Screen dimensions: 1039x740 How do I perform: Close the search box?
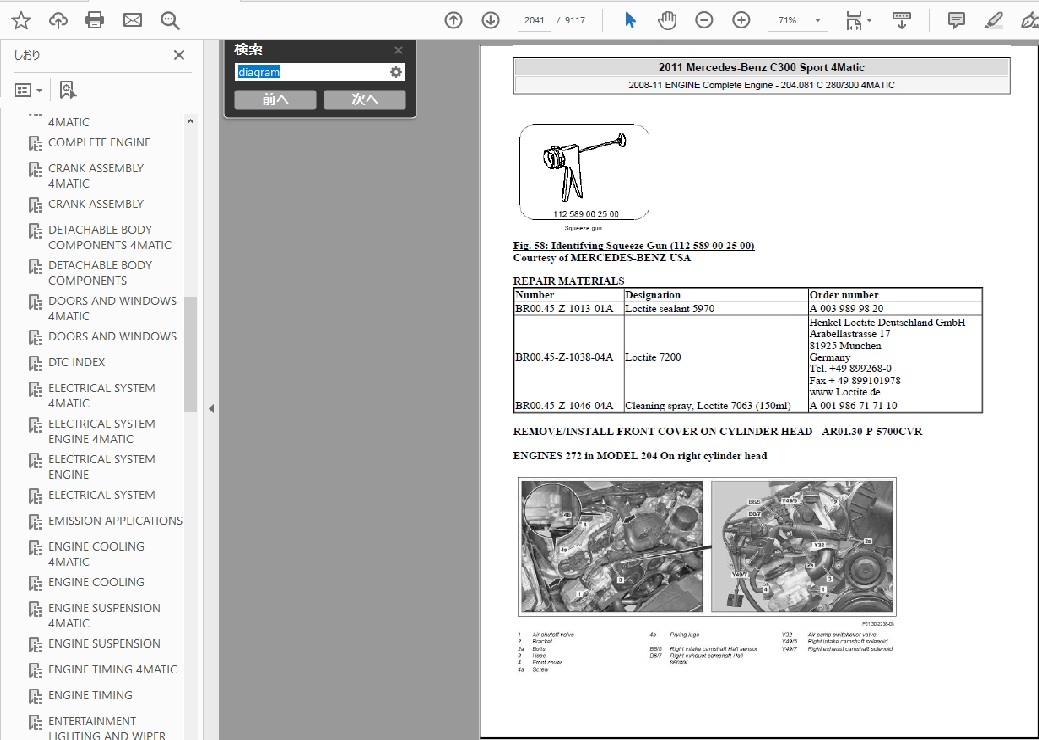point(398,50)
